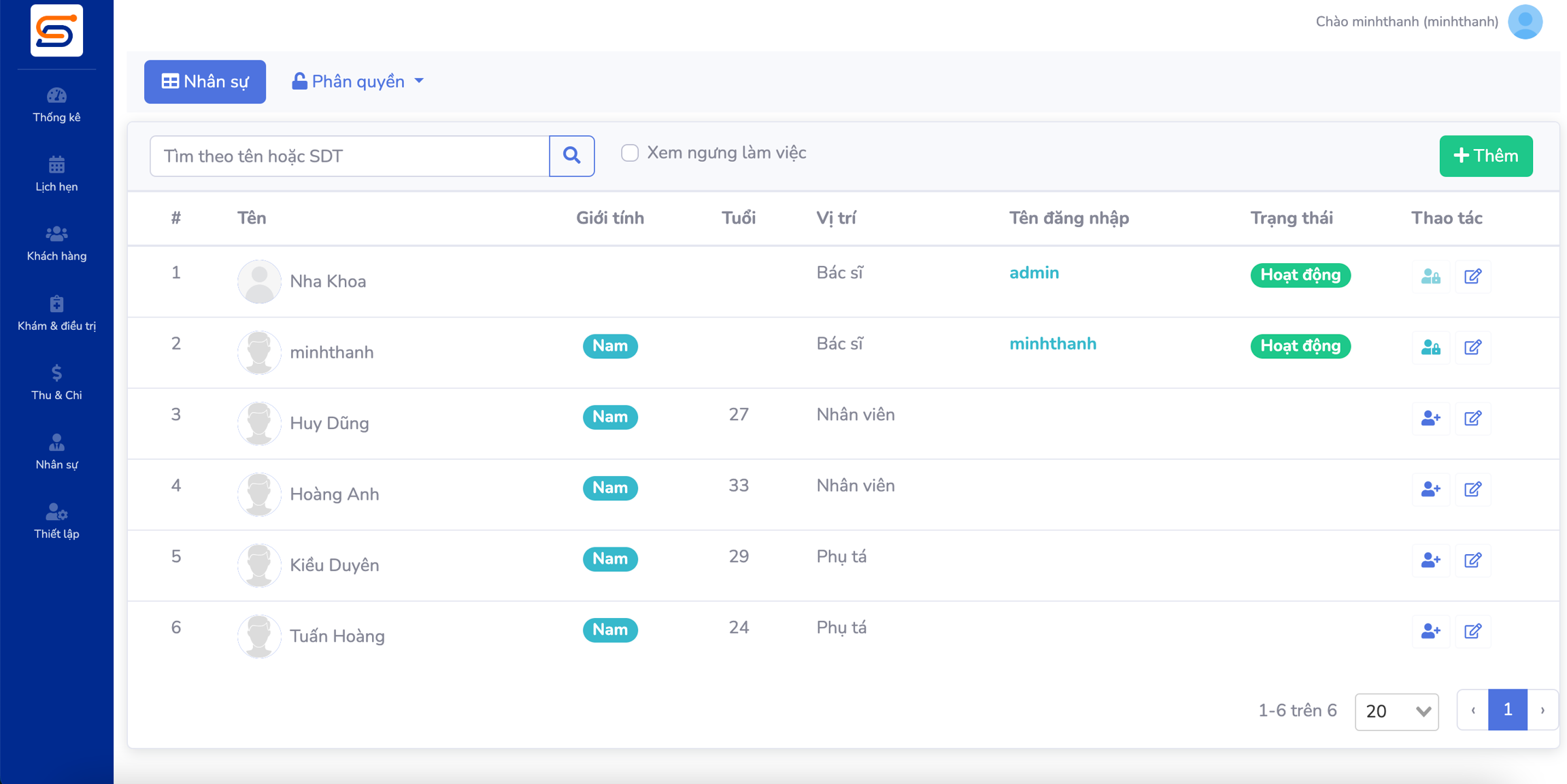The height and width of the screenshot is (784, 1567).
Task: Click the search magnifier button
Action: tap(571, 156)
